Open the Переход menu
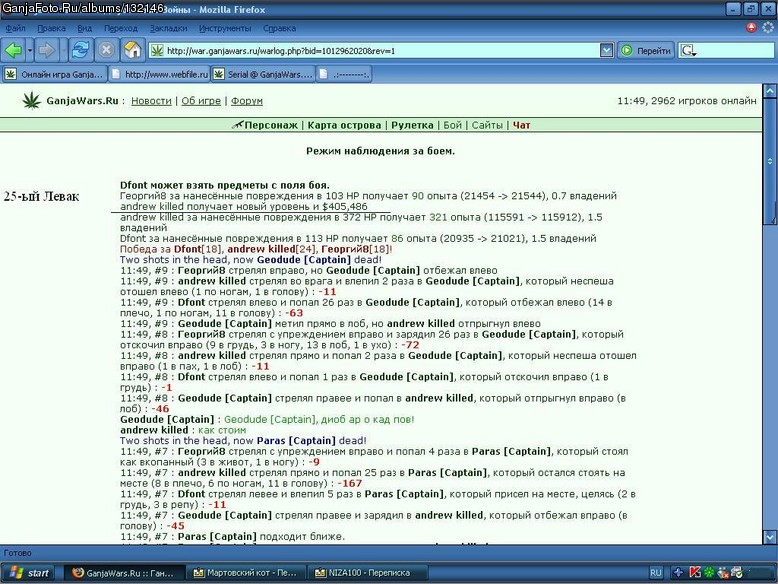The width and height of the screenshot is (778, 584). pyautogui.click(x=121, y=28)
